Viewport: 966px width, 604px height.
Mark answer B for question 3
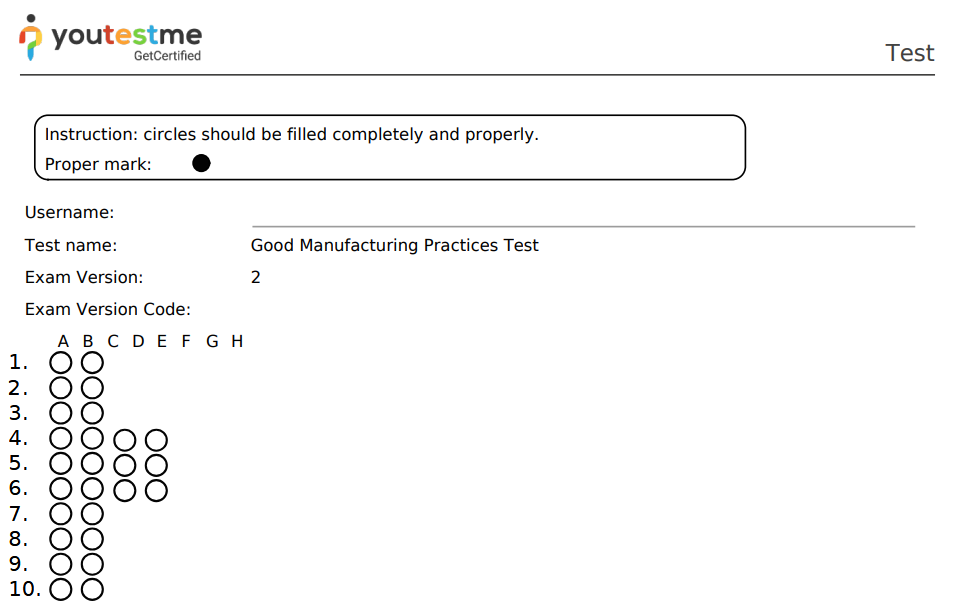tap(92, 413)
